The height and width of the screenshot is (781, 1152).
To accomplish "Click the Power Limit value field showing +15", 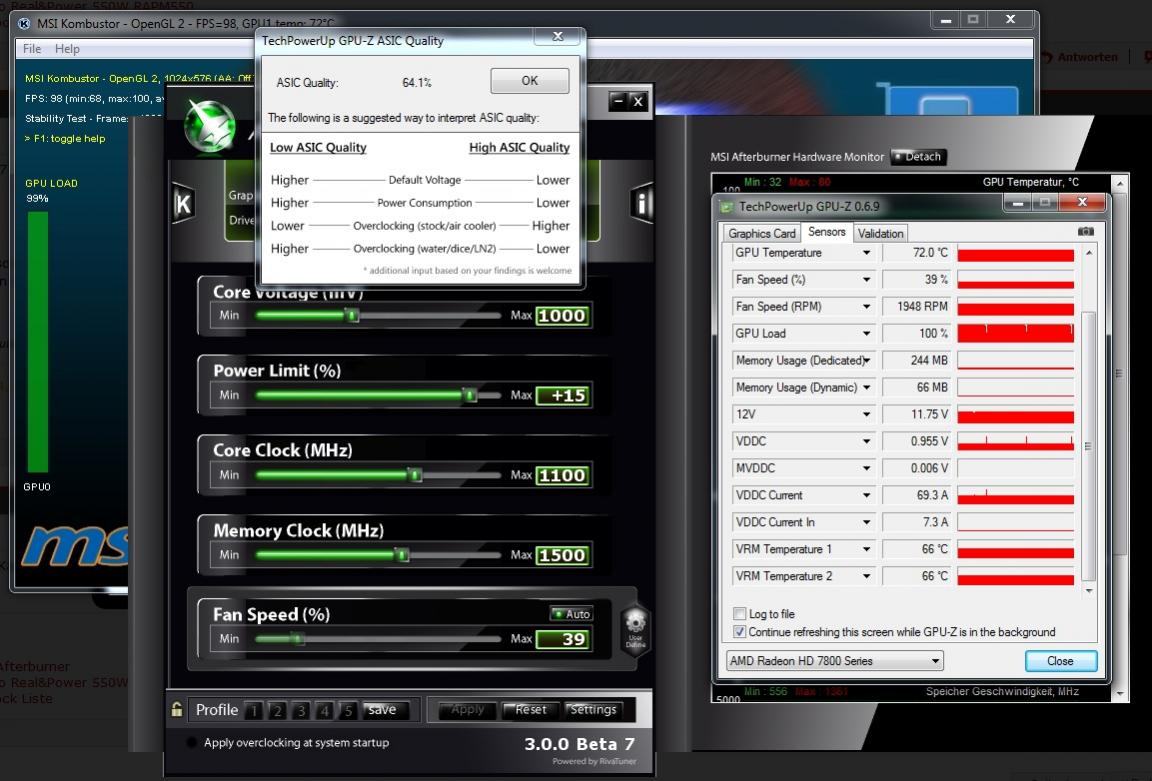I will [x=562, y=396].
